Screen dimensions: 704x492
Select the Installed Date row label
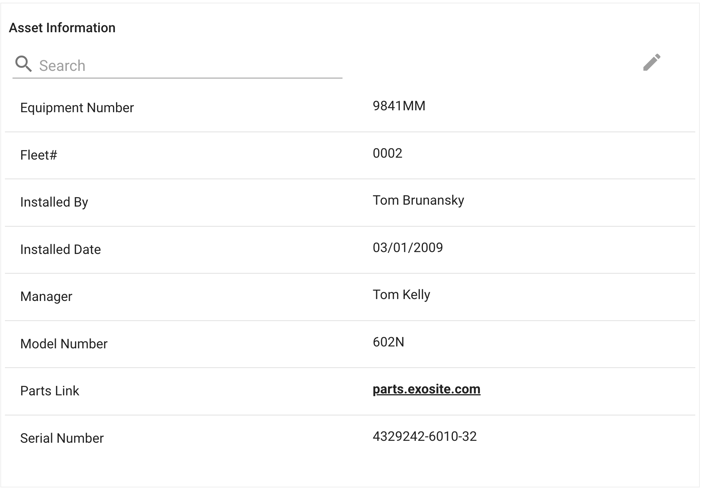coord(60,249)
